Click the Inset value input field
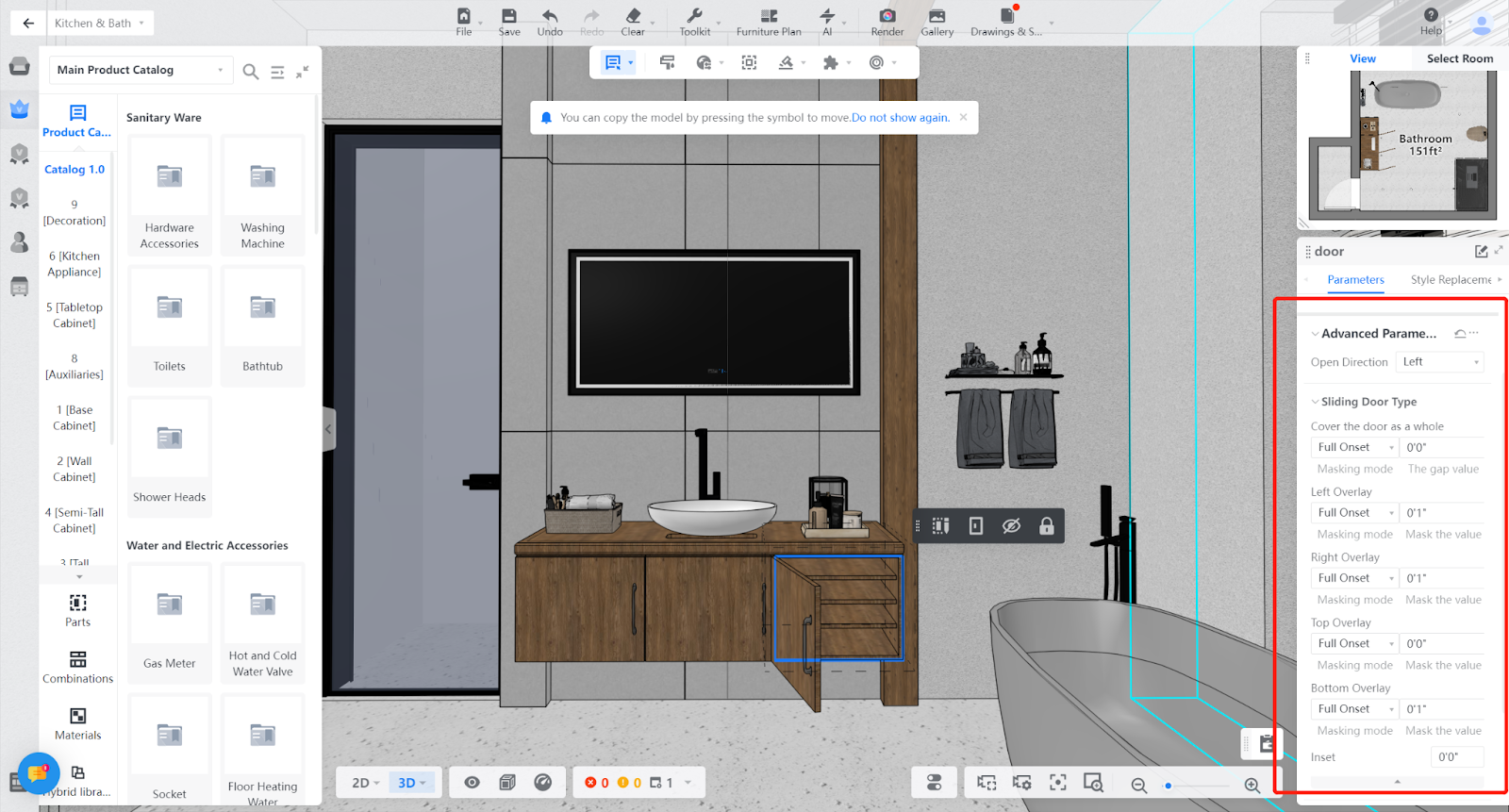This screenshot has height=812, width=1509. click(1456, 757)
